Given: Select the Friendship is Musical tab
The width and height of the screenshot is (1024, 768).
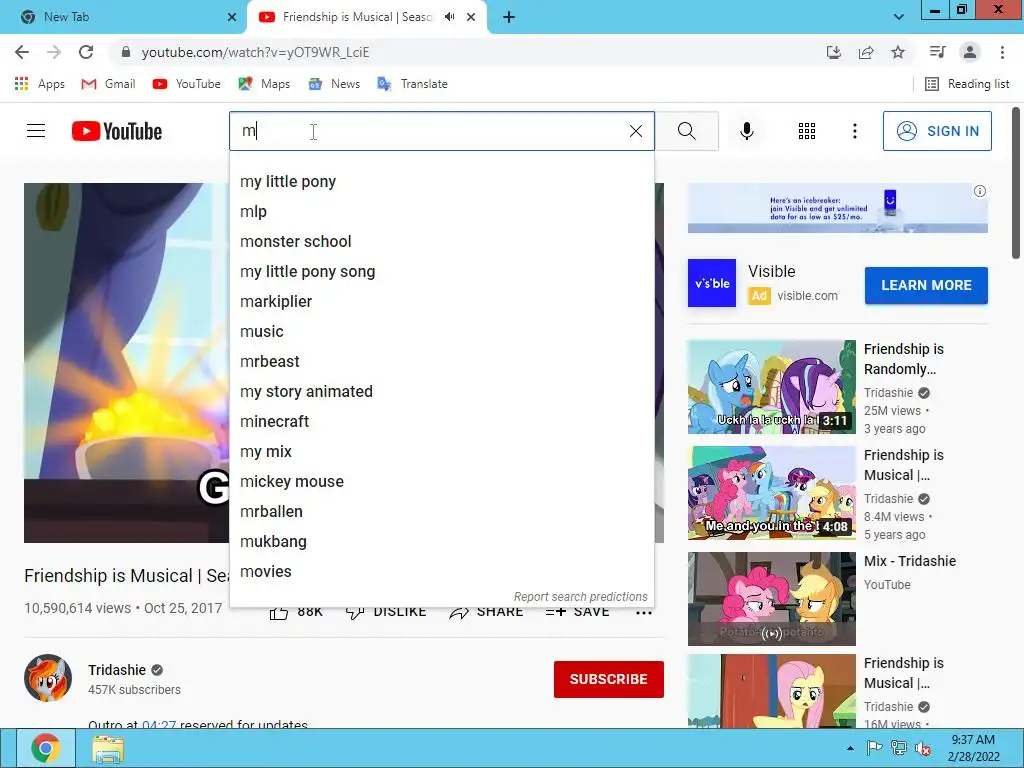Looking at the screenshot, I should tap(357, 17).
